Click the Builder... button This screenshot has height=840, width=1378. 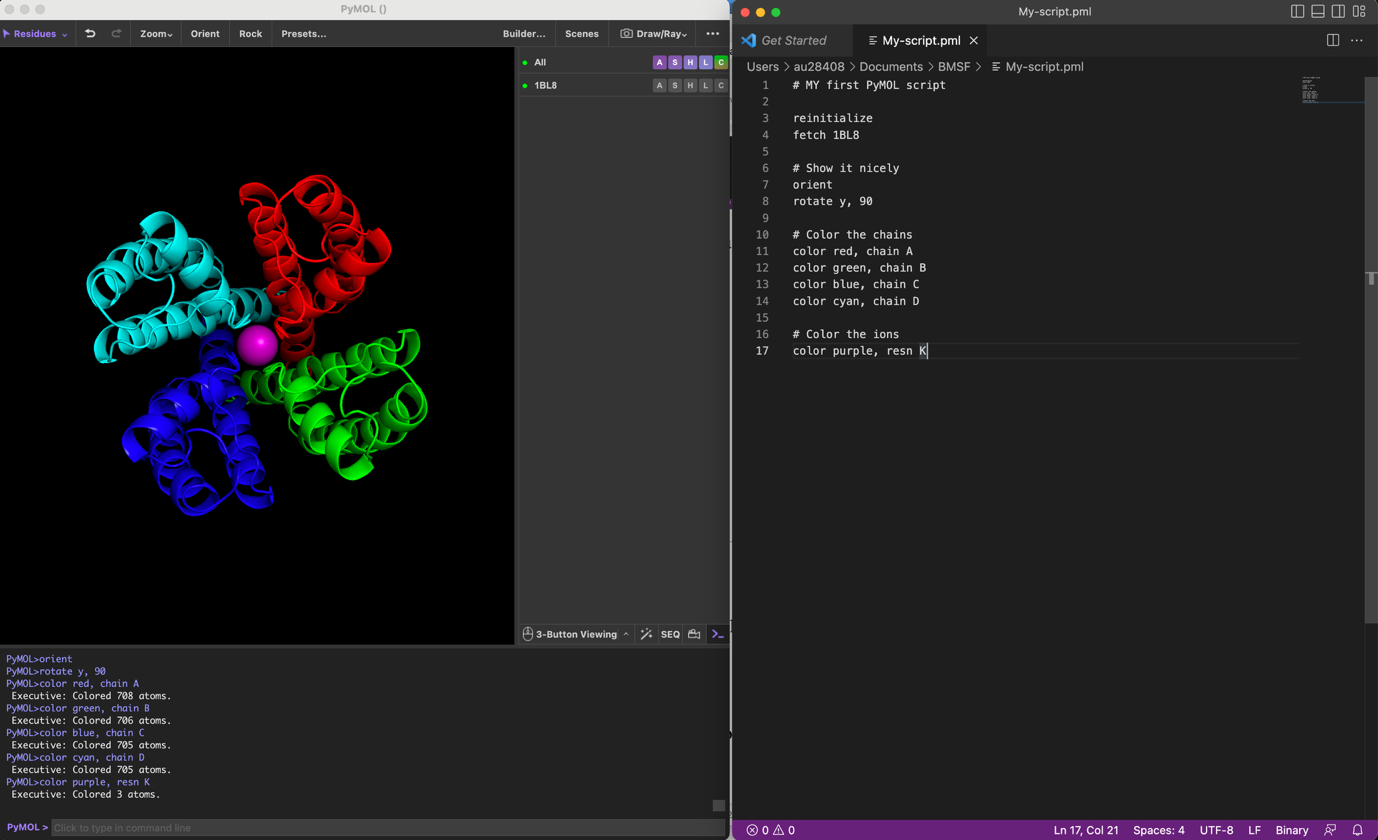pyautogui.click(x=524, y=34)
